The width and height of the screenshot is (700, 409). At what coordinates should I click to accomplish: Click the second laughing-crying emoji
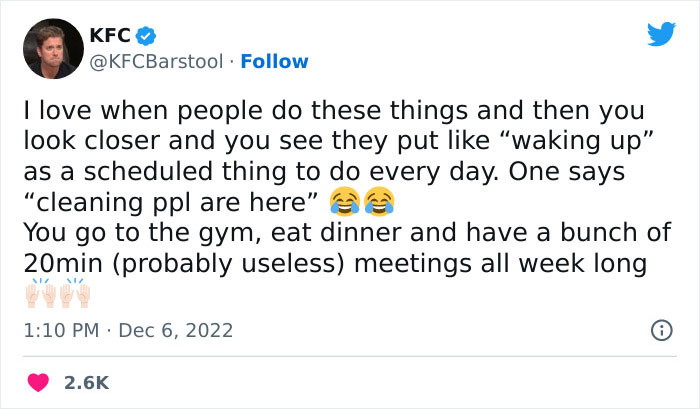[378, 203]
